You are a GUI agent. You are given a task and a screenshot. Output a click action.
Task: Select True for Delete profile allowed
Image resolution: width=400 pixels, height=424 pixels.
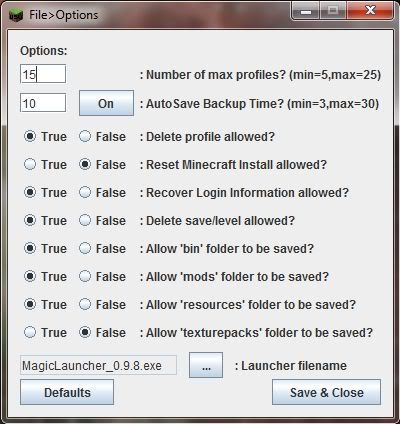[x=30, y=136]
